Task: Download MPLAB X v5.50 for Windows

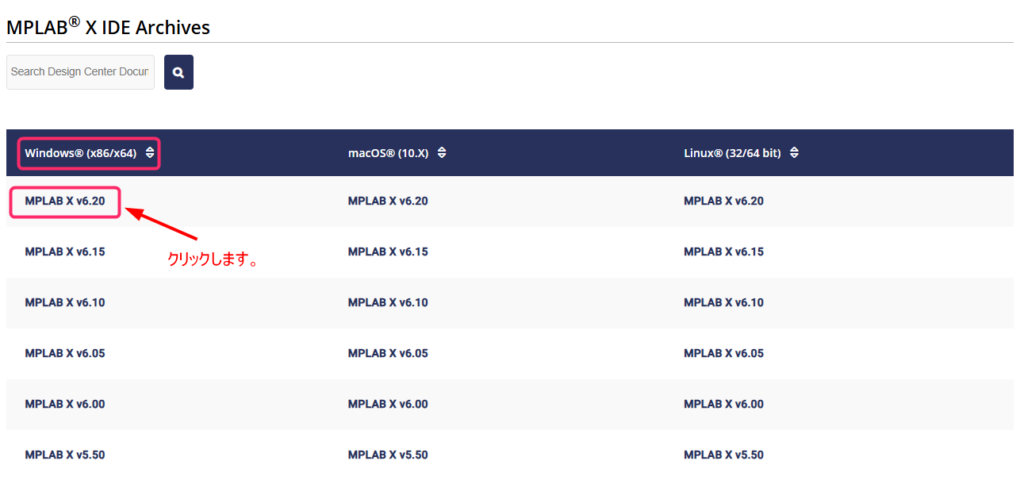Action: [x=65, y=455]
